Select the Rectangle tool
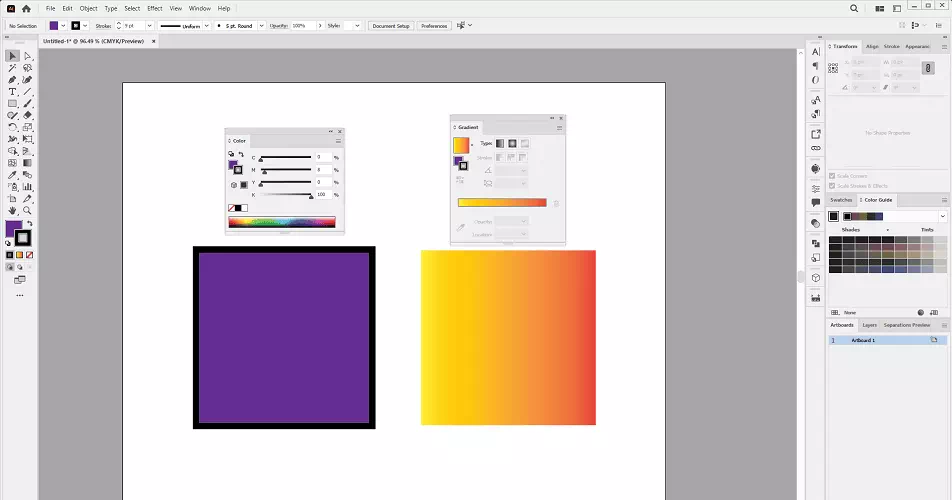 (x=12, y=104)
